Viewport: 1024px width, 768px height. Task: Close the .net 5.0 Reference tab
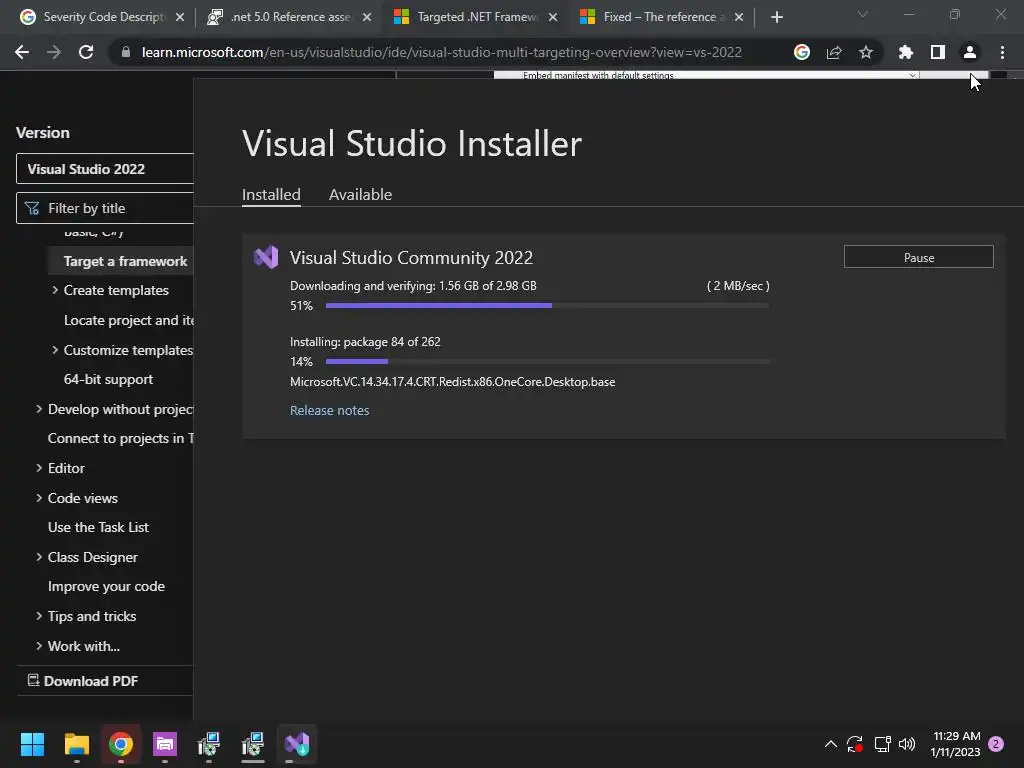[367, 17]
